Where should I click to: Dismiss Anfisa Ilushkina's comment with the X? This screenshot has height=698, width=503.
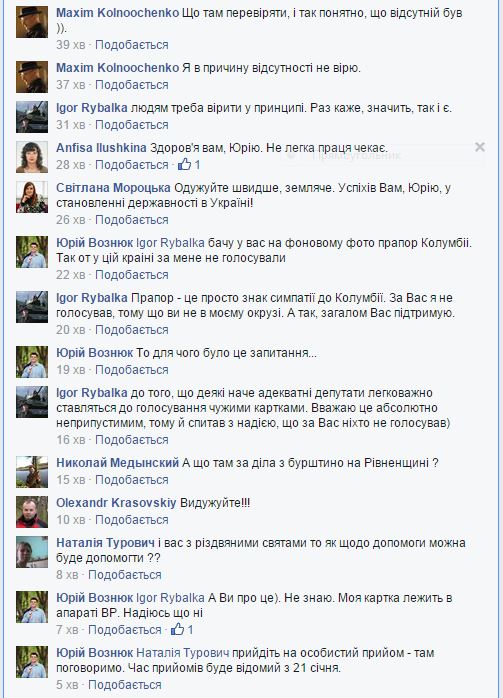click(480, 147)
